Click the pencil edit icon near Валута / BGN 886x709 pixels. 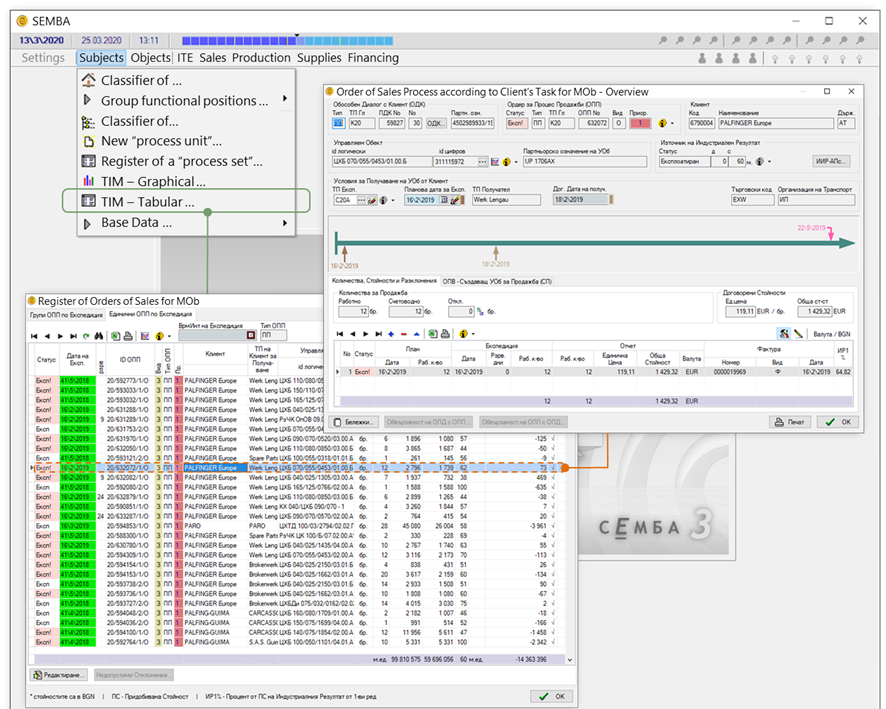(798, 334)
